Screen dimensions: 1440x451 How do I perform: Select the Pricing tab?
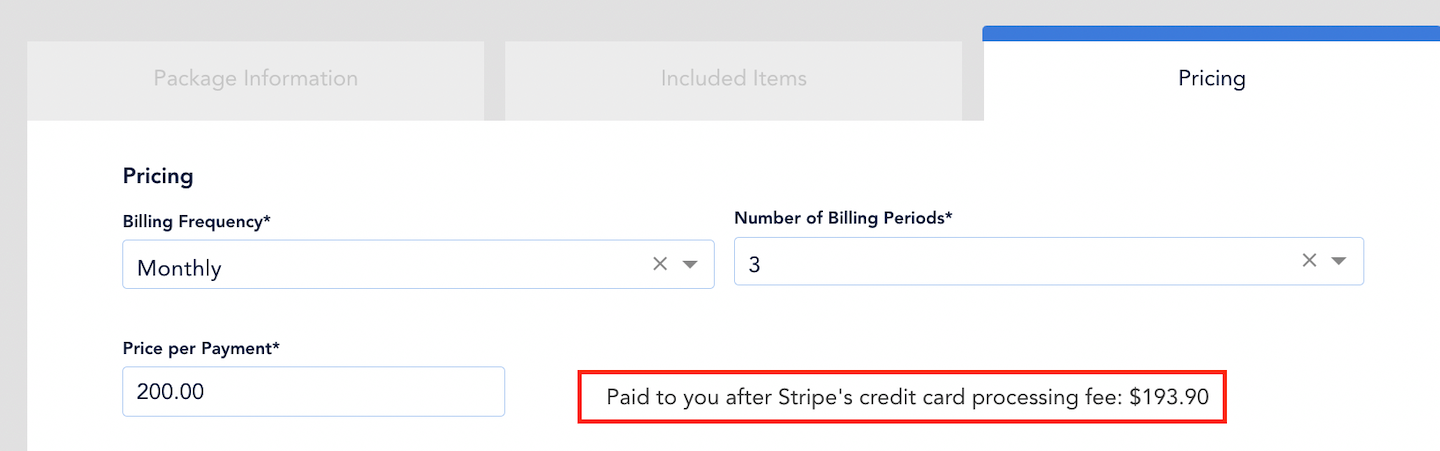[x=1211, y=79]
